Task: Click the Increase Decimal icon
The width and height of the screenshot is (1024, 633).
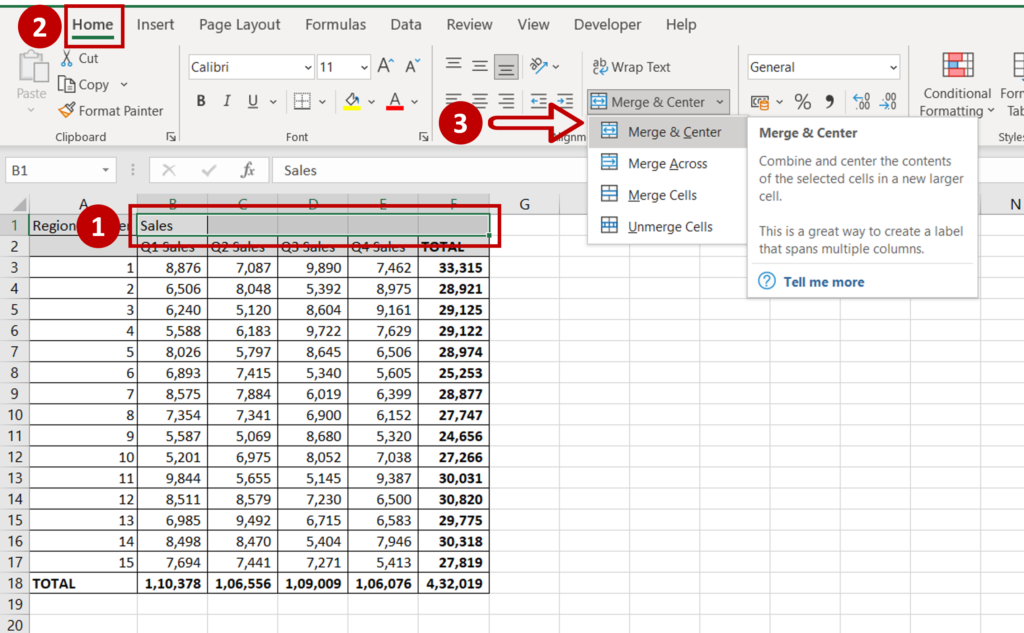Action: 861,101
